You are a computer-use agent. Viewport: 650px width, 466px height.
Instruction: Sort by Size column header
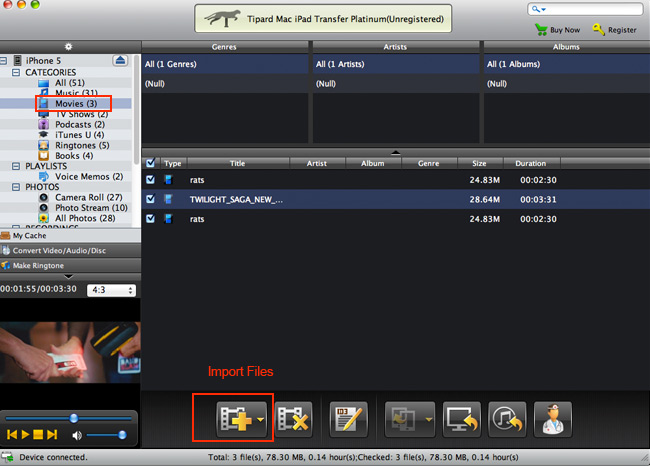coord(479,163)
